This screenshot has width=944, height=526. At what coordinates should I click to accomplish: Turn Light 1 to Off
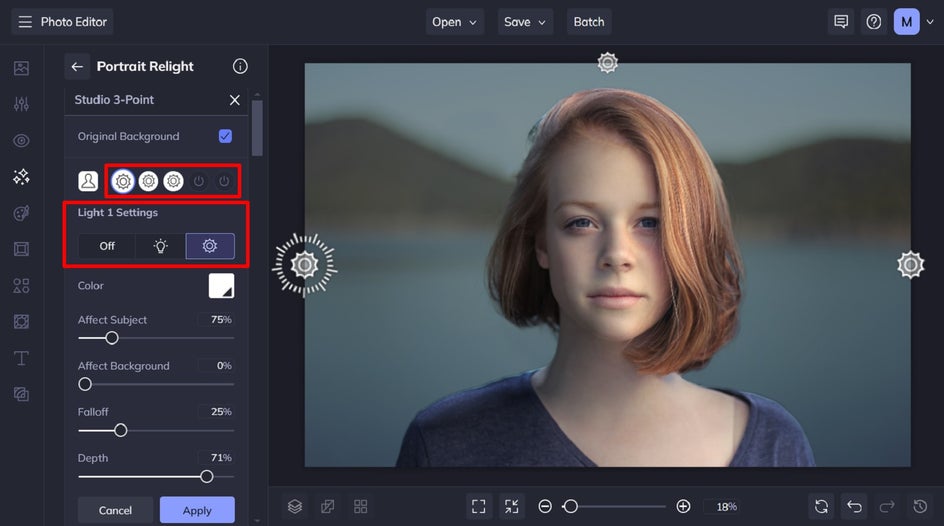coord(107,246)
